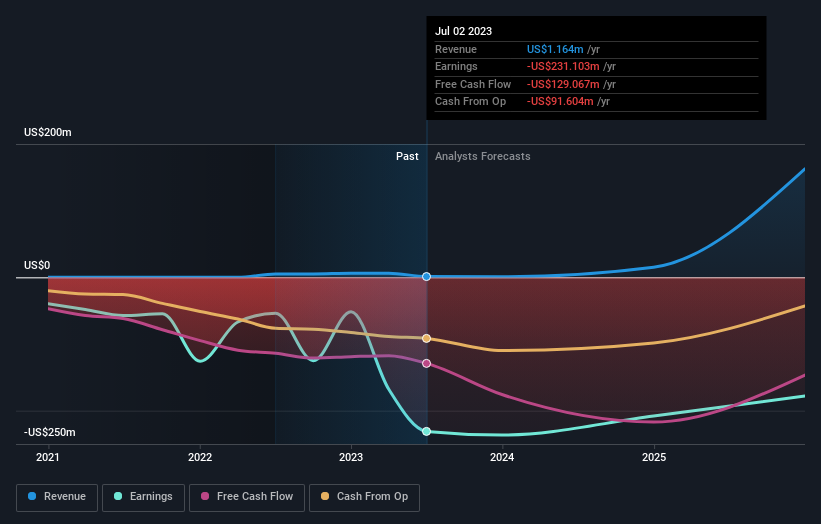Toggle the Cash From Op legend button
This screenshot has width=821, height=524.
(364, 497)
